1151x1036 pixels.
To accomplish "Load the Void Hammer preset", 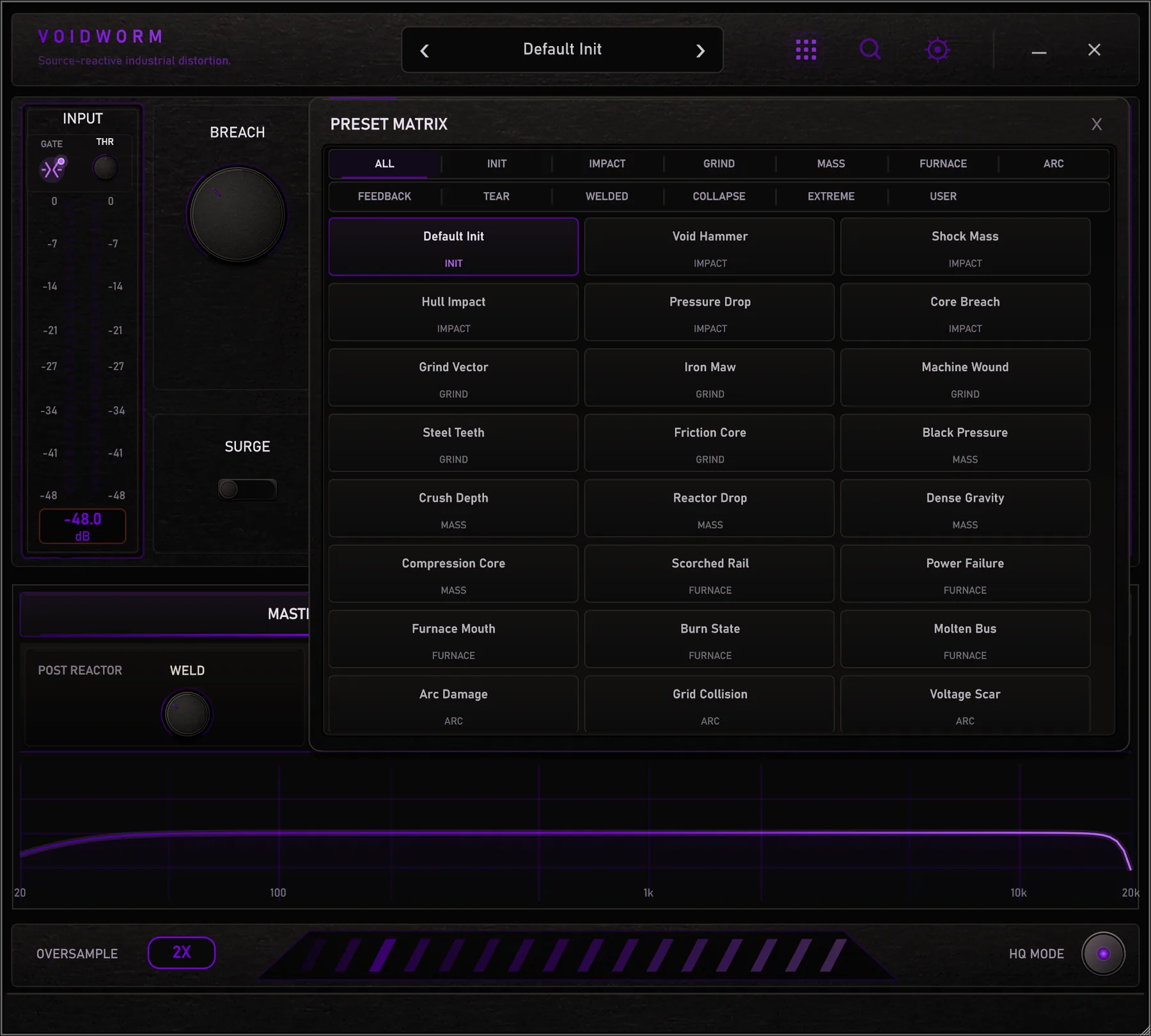I will (710, 247).
